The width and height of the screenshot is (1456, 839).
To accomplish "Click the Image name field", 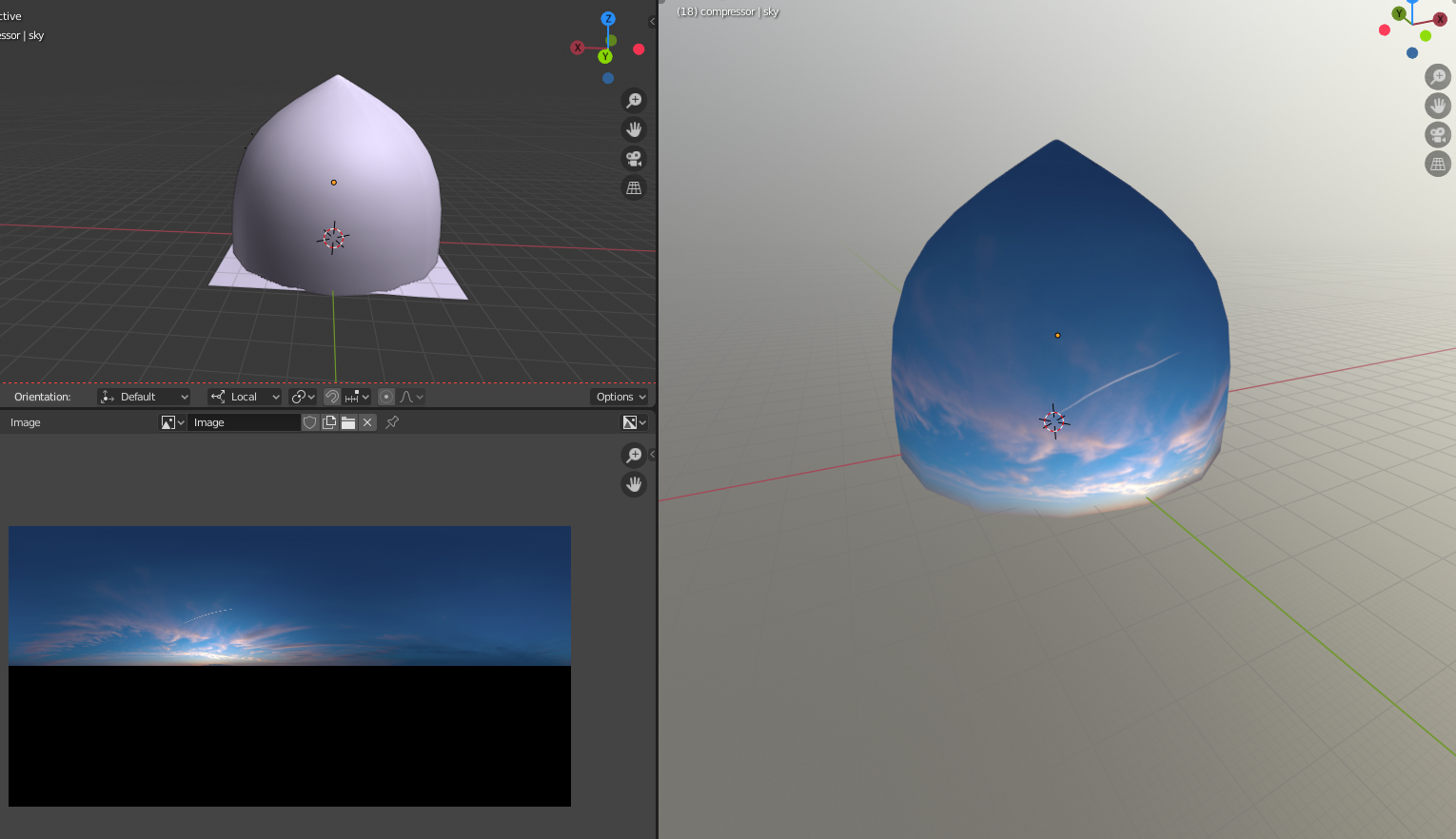I will [x=244, y=422].
